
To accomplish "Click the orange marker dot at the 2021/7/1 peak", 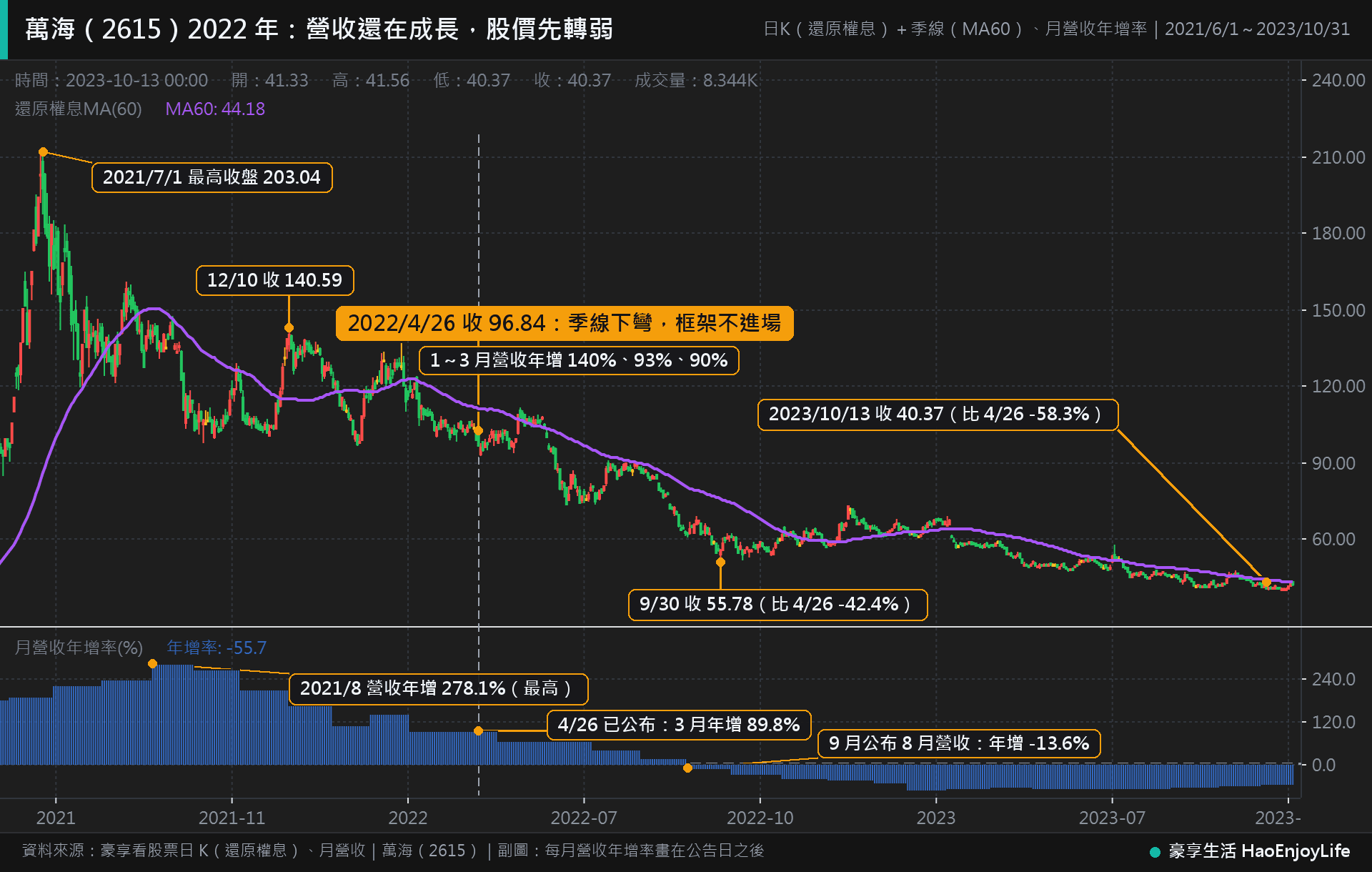I will [43, 152].
